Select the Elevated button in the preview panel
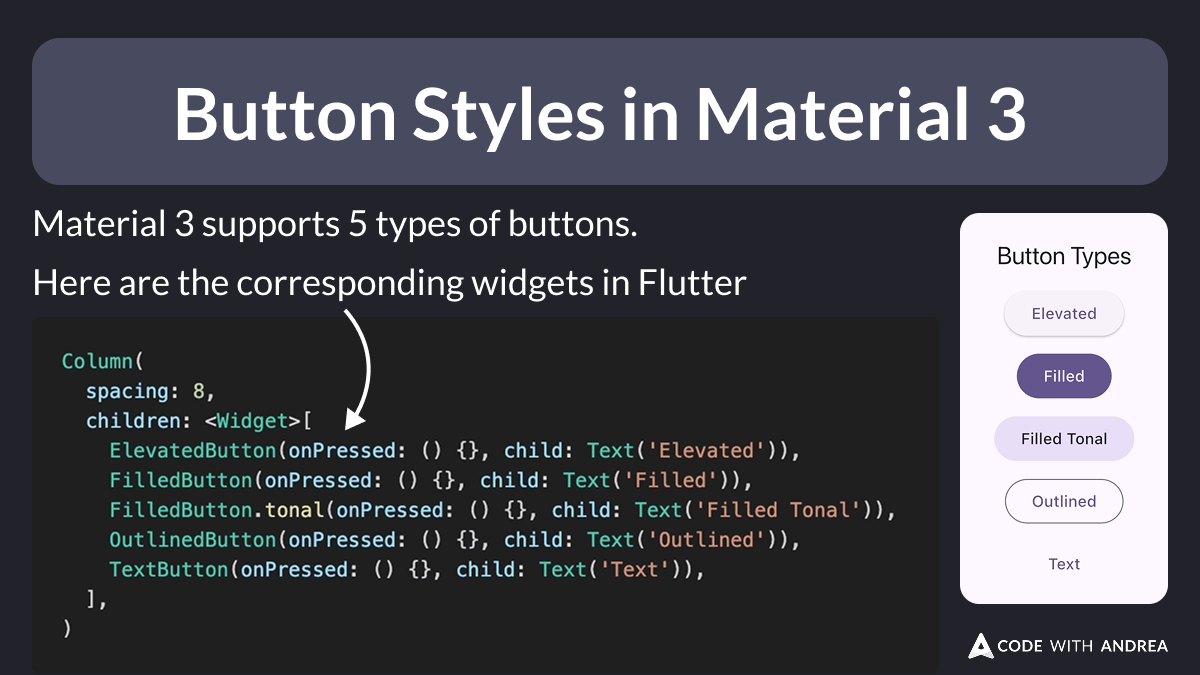Image resolution: width=1200 pixels, height=675 pixels. [1064, 313]
